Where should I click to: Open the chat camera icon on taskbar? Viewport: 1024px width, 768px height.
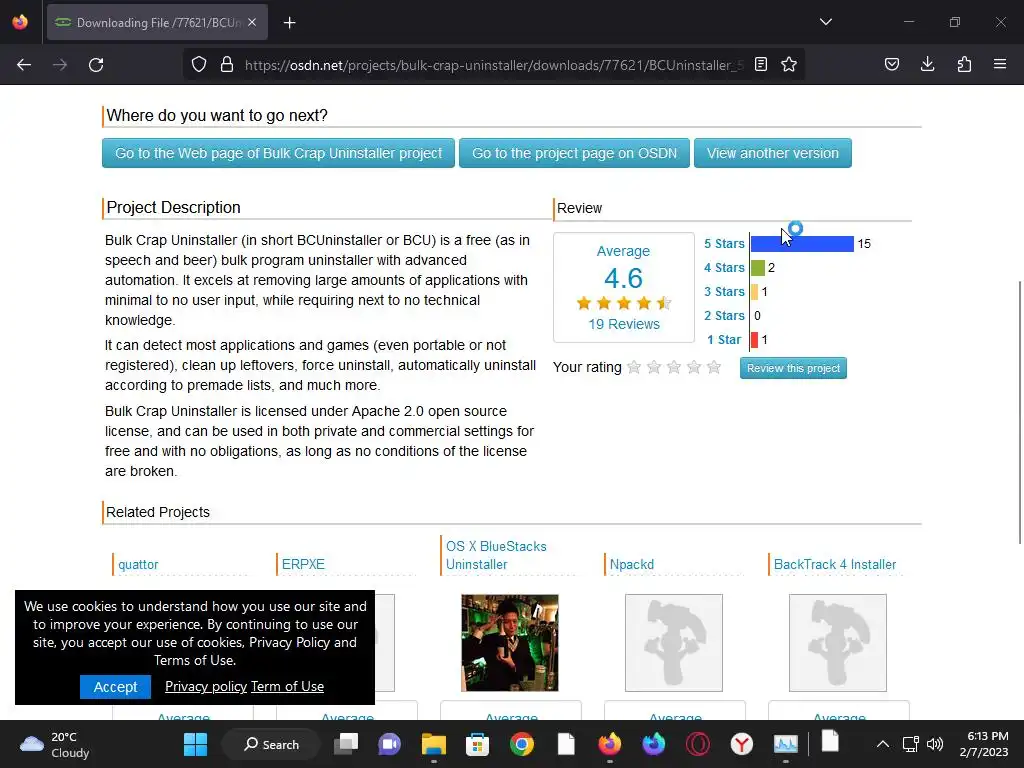(390, 744)
